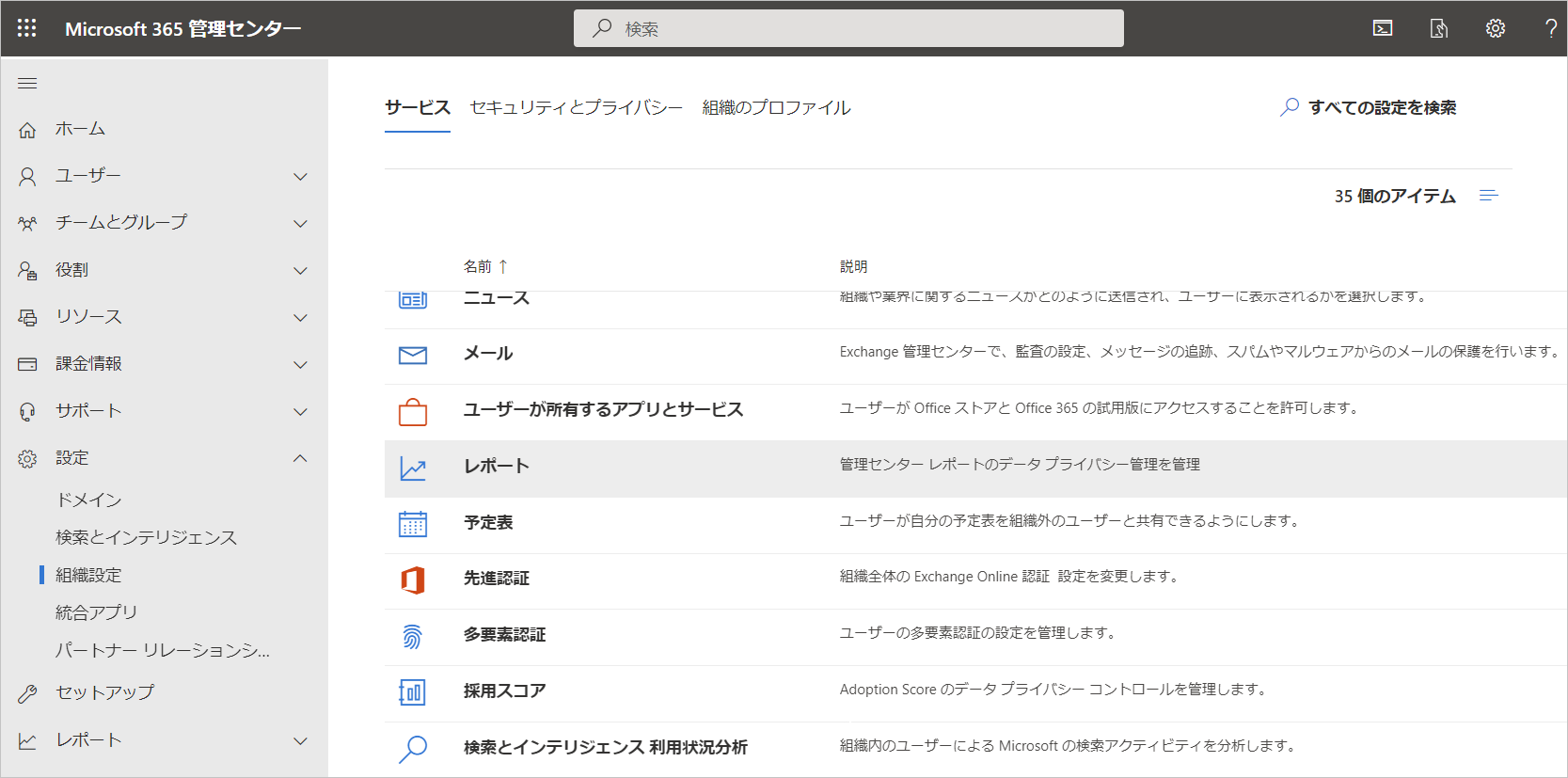Image resolution: width=1568 pixels, height=778 pixels.
Task: Open the 多要素認証 settings
Action: (504, 635)
